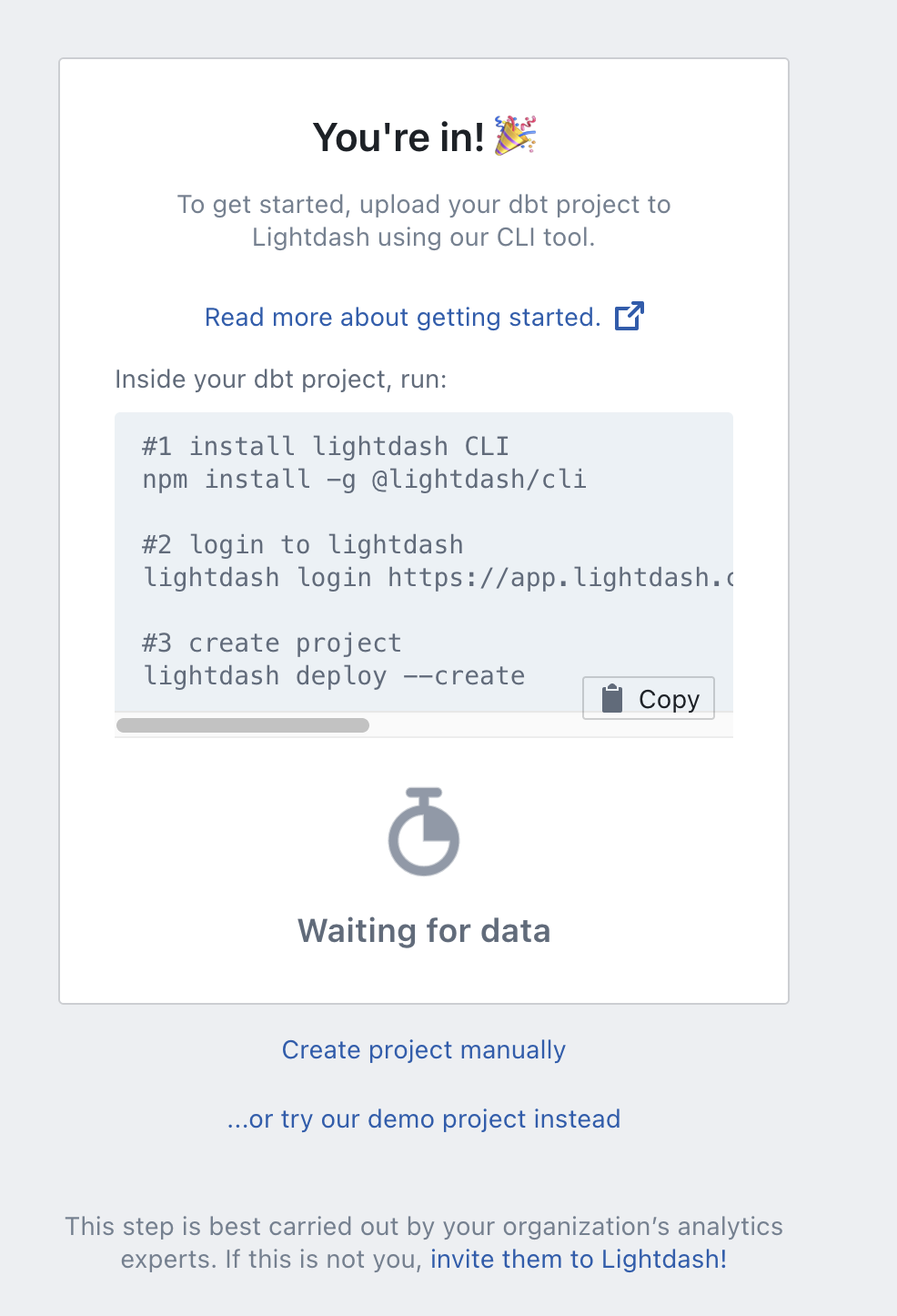Click the Inside your dbt project, run text
The image size is (897, 1316).
coord(280,379)
